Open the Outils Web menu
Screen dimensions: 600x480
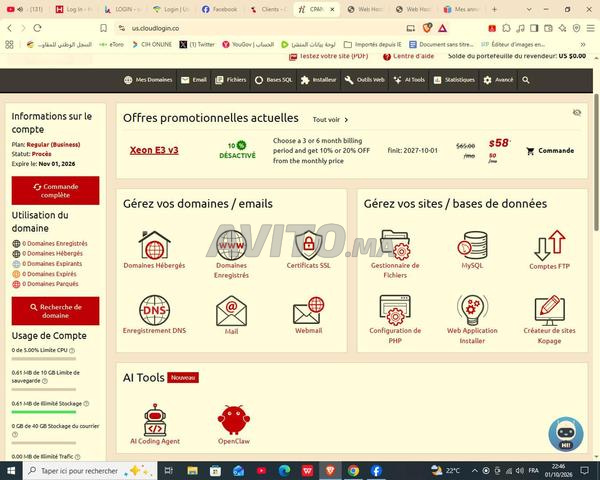pos(364,80)
